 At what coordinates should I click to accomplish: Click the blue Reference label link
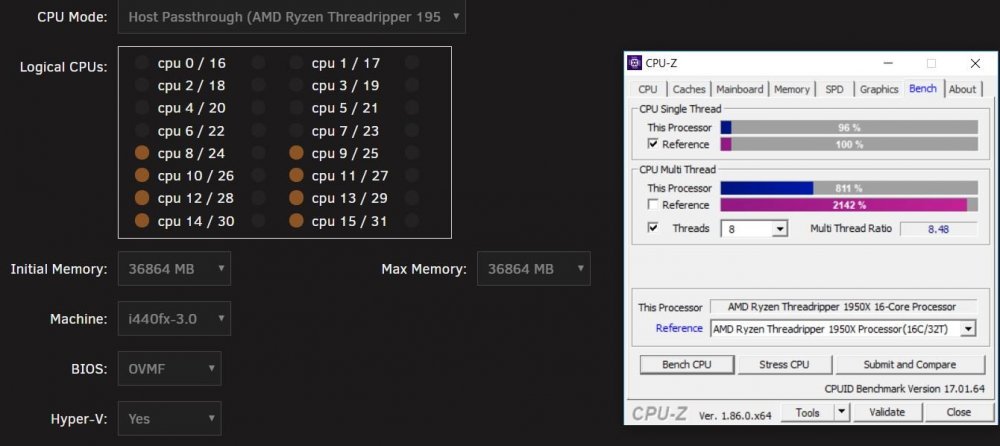679,328
